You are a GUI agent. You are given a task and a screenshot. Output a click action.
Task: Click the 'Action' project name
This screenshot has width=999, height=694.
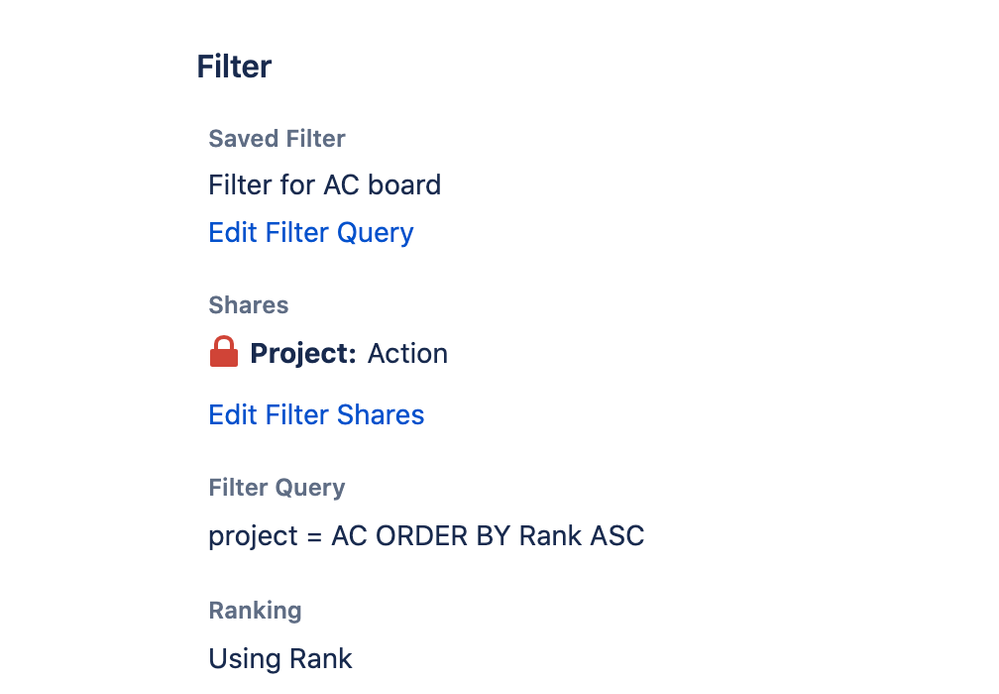(407, 354)
